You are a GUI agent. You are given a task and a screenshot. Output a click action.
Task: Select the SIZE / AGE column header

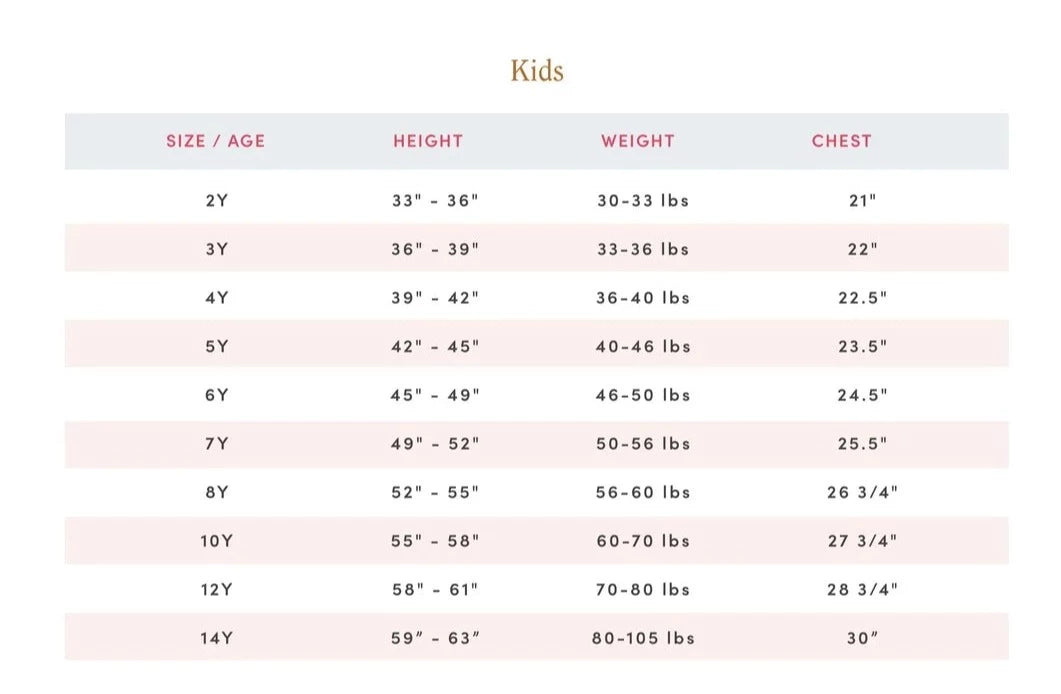(x=216, y=141)
